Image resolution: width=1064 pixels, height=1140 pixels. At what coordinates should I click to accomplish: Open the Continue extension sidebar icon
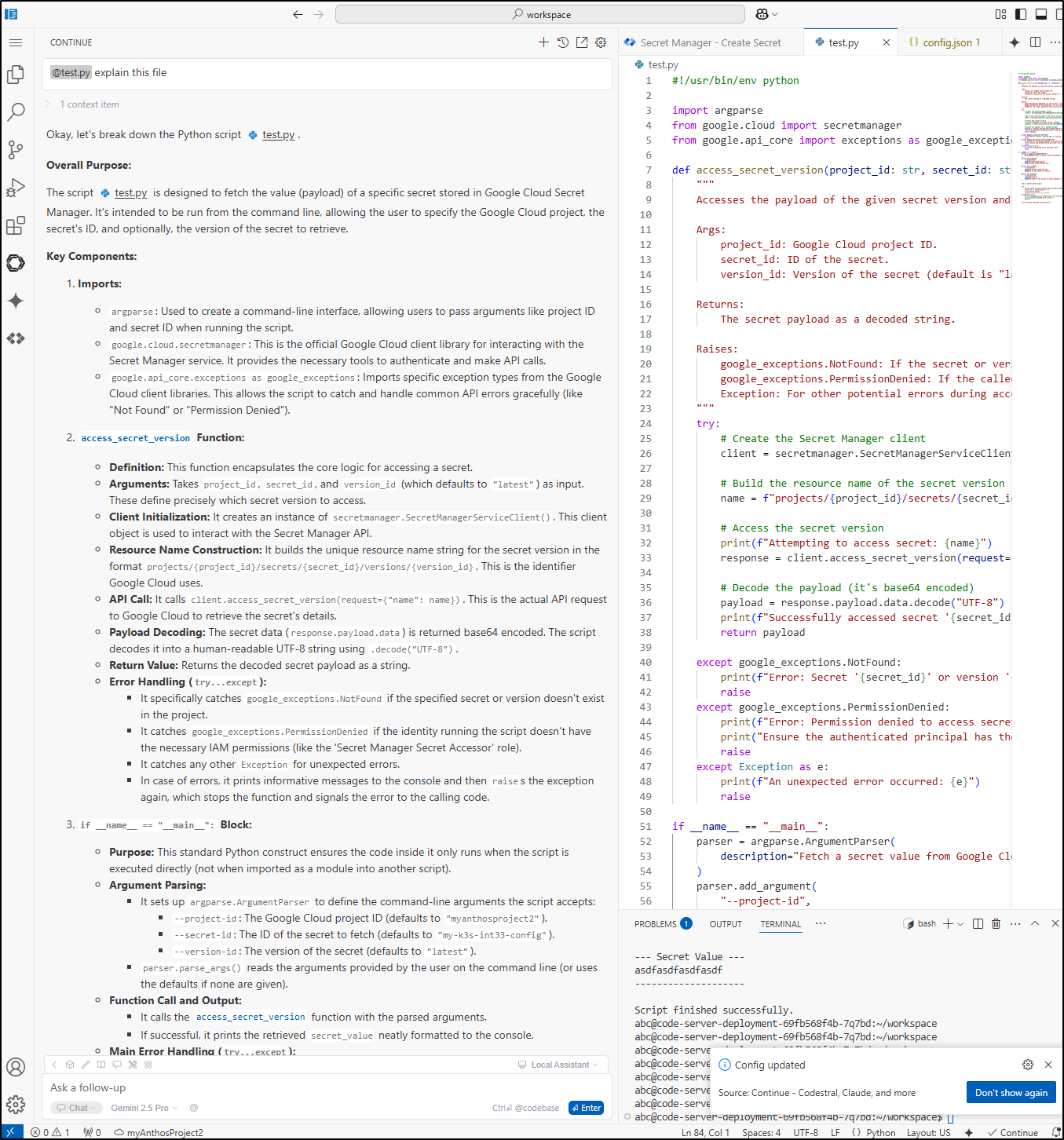point(16,263)
